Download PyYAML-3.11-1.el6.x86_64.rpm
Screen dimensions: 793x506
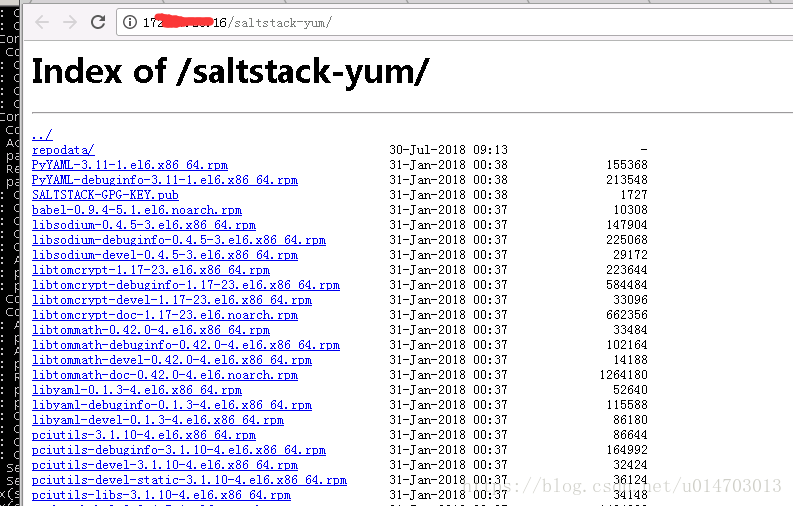tap(130, 165)
